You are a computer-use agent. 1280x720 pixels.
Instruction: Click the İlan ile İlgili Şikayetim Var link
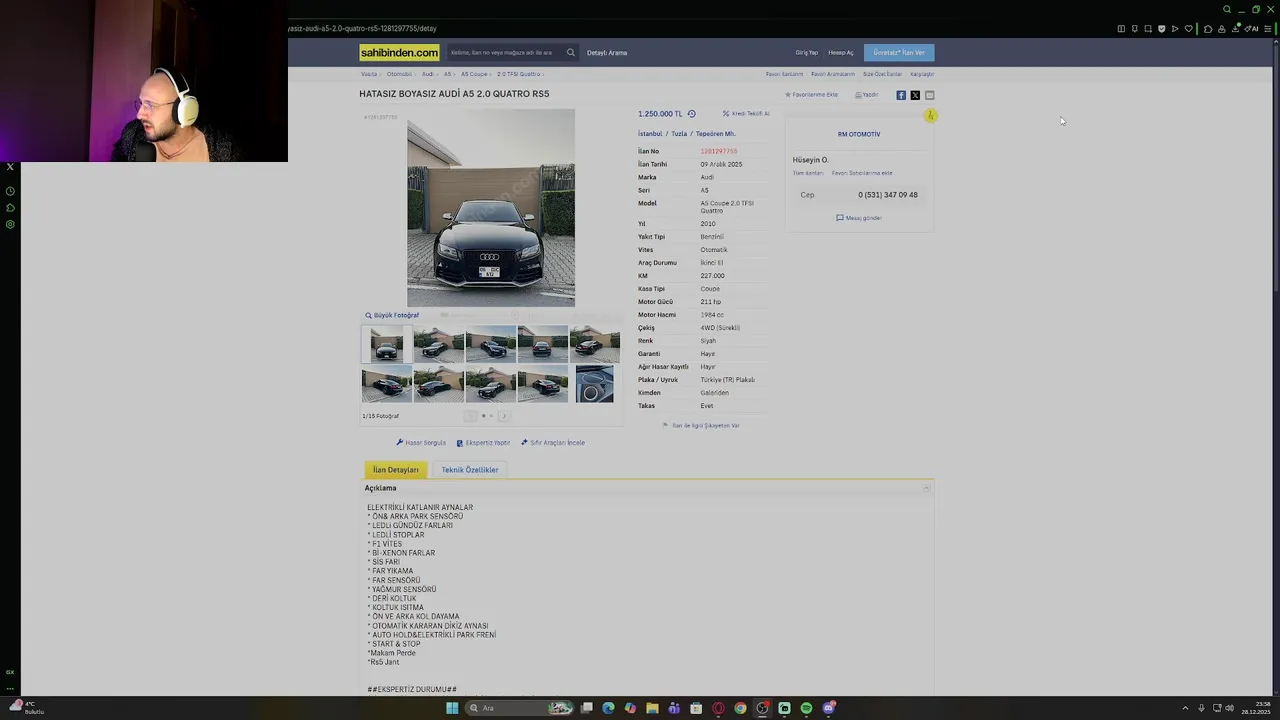(701, 426)
